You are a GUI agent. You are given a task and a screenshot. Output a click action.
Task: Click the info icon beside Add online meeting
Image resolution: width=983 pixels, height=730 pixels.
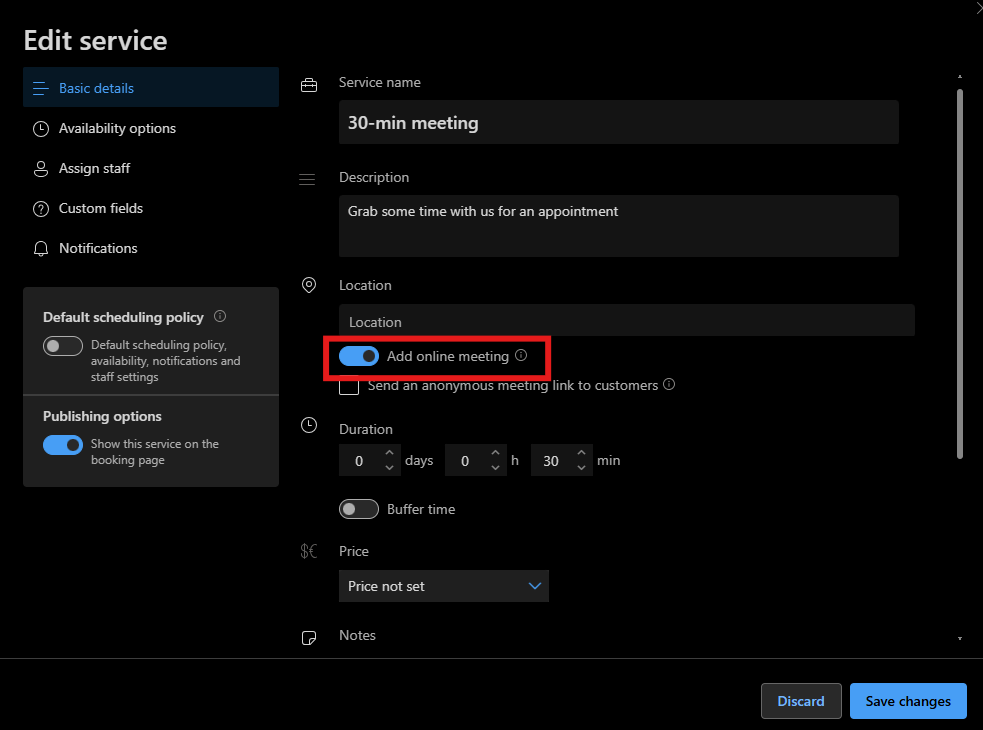521,355
